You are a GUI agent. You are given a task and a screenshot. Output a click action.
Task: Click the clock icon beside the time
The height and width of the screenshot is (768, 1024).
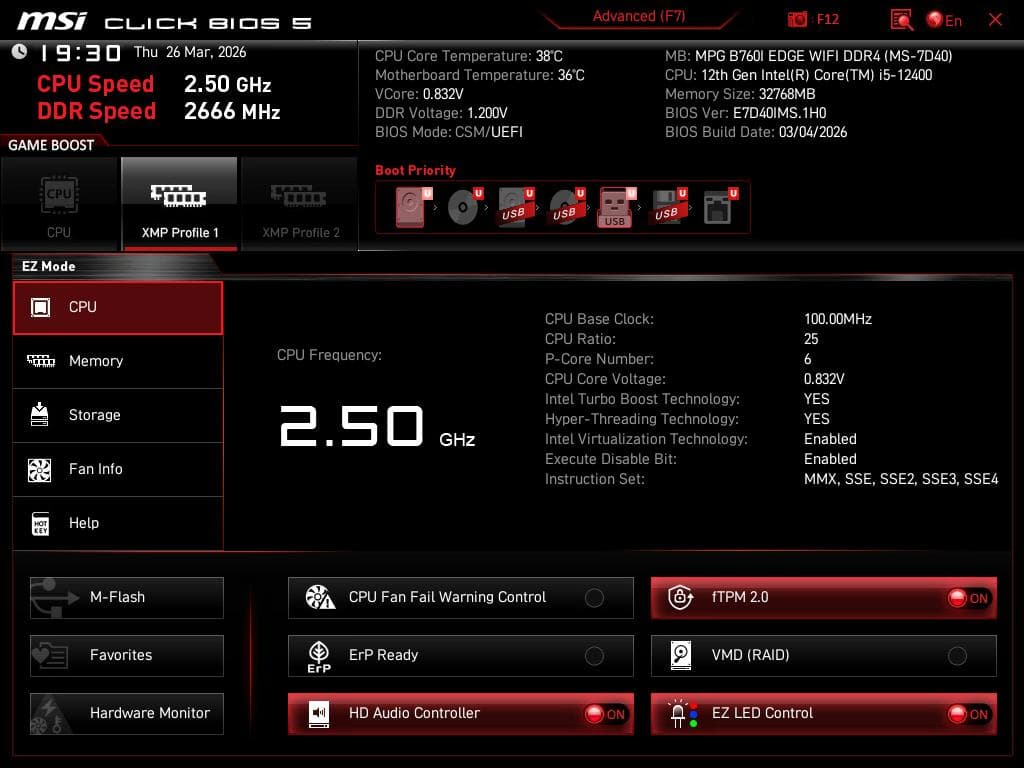click(20, 52)
